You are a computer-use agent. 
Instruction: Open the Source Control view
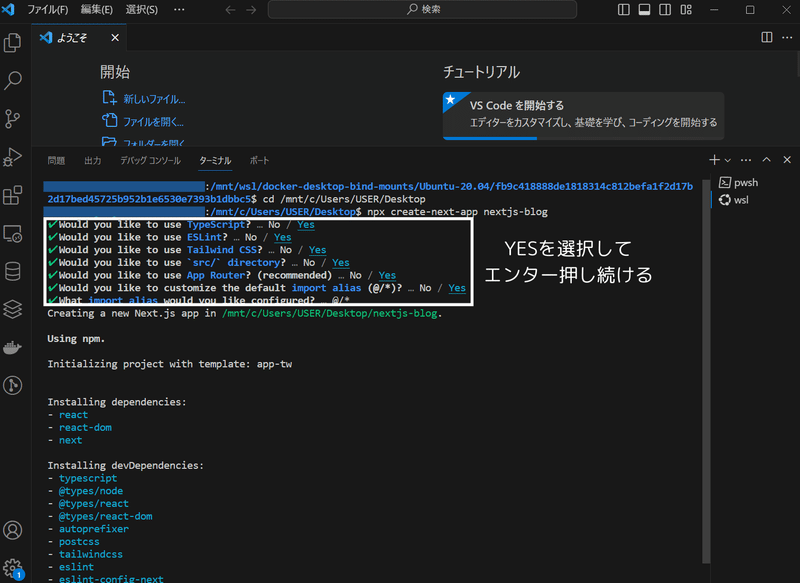coord(13,118)
